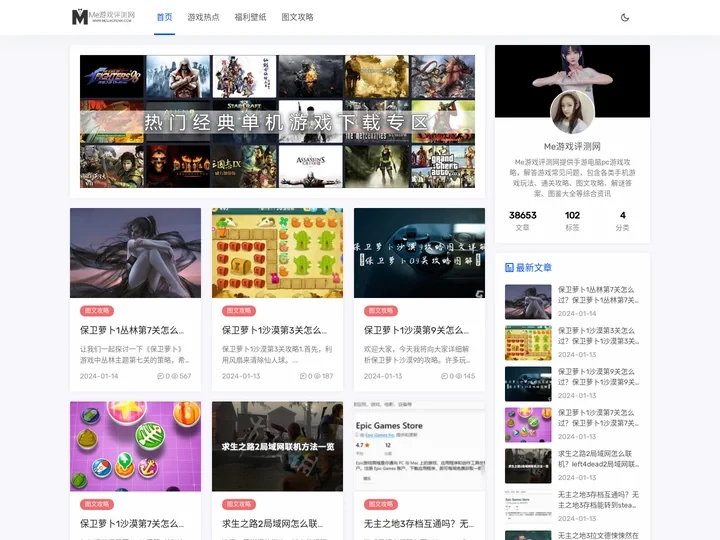Click the round profile avatar in sidebar
Screen dimensions: 720x540
click(x=572, y=112)
